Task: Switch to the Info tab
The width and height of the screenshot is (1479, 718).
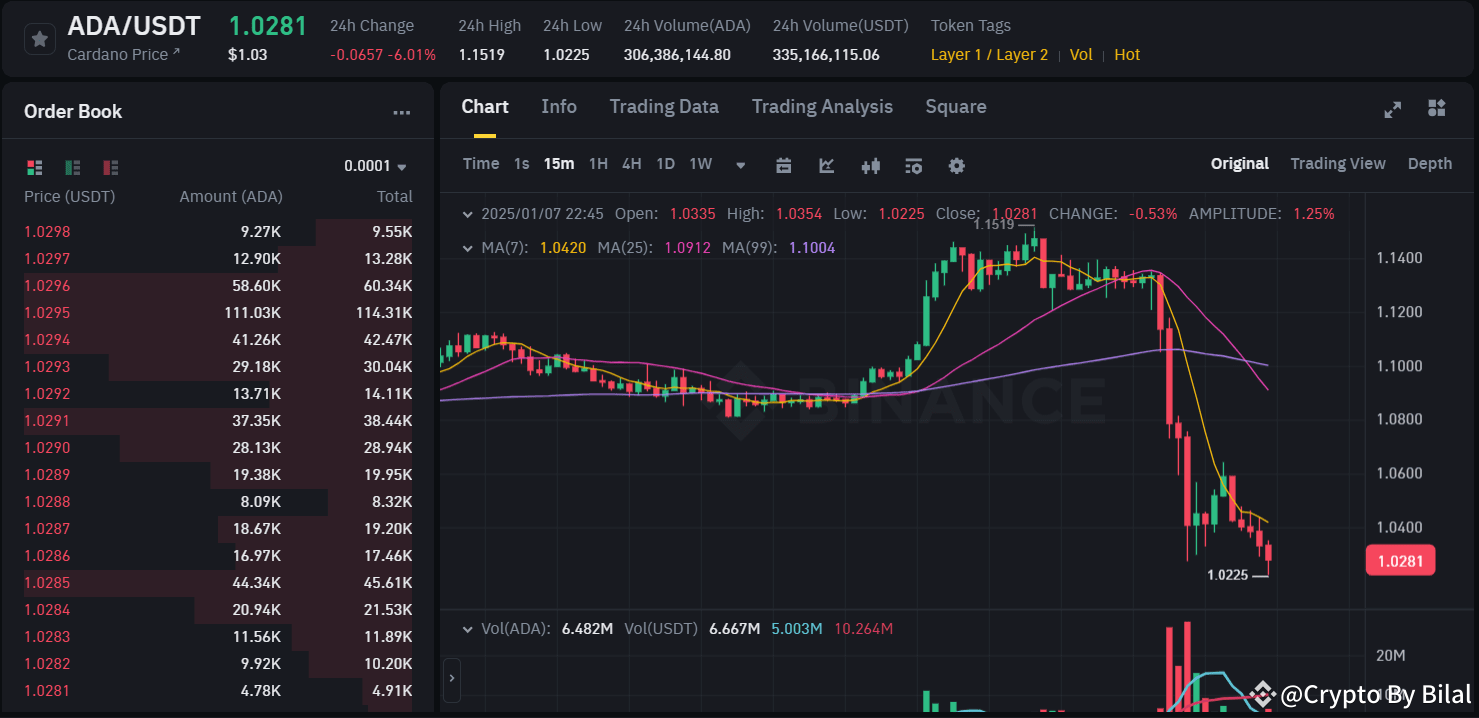Action: (559, 107)
